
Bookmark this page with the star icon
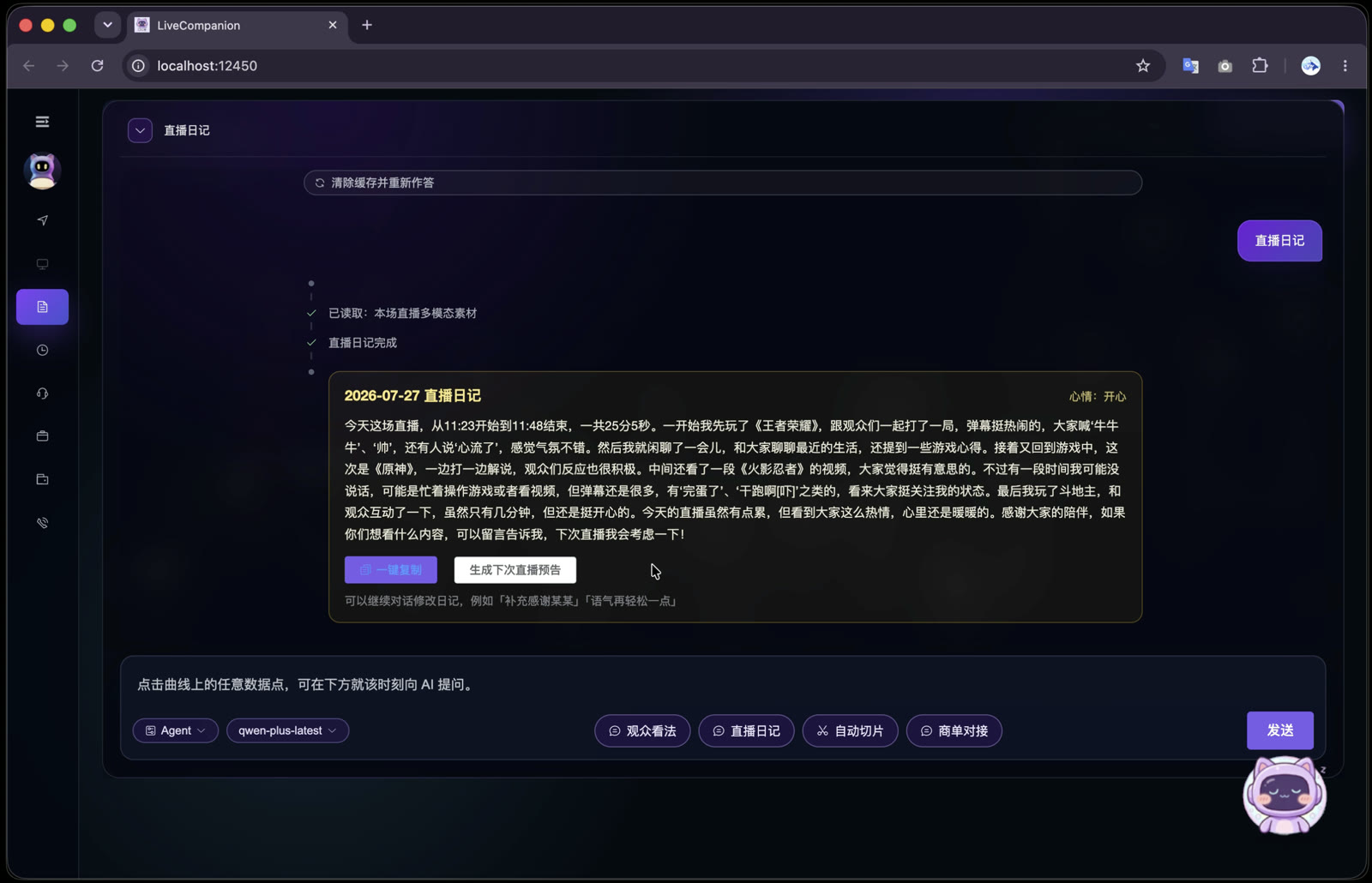(1143, 66)
